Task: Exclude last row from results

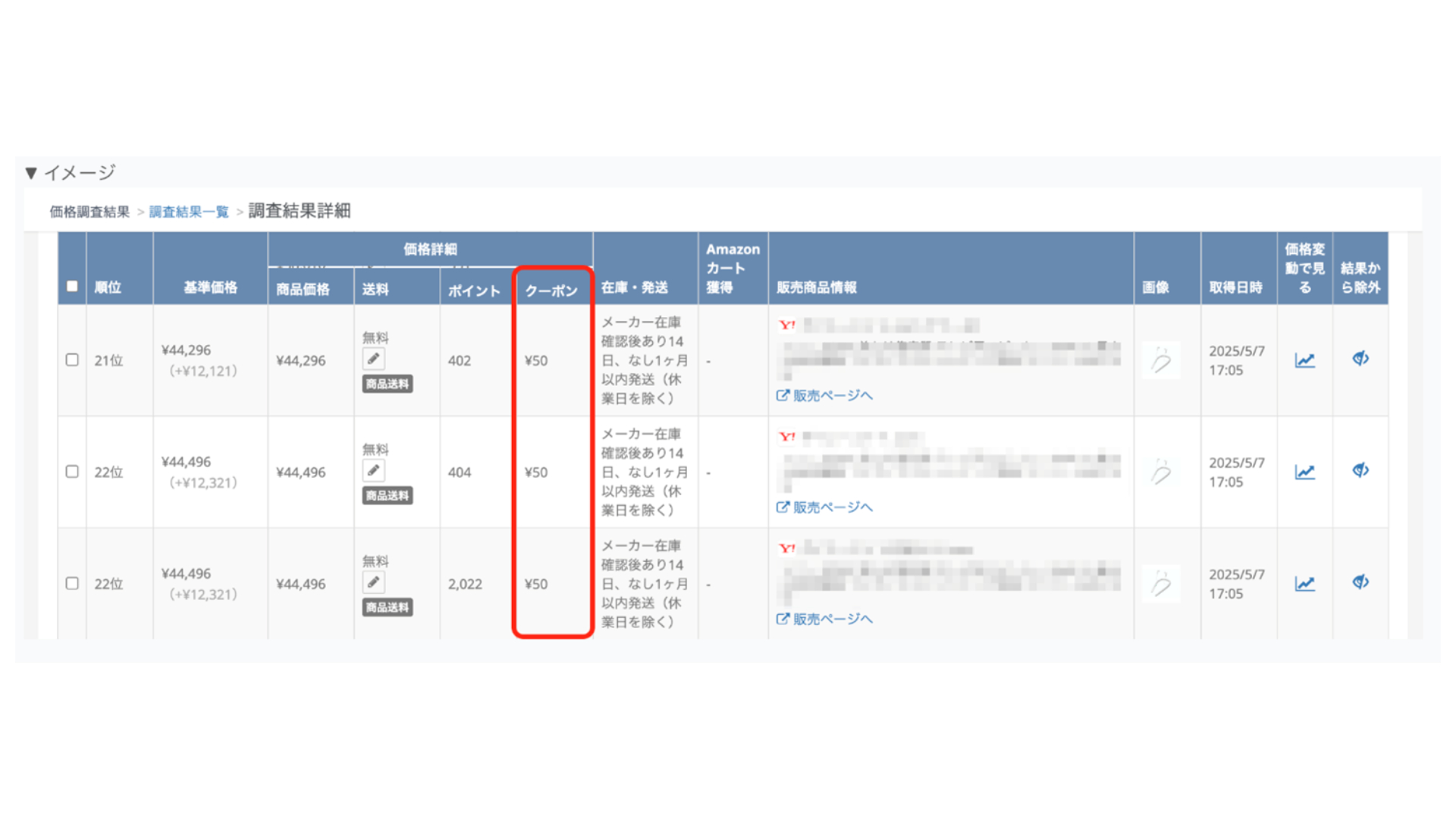Action: 1360,582
